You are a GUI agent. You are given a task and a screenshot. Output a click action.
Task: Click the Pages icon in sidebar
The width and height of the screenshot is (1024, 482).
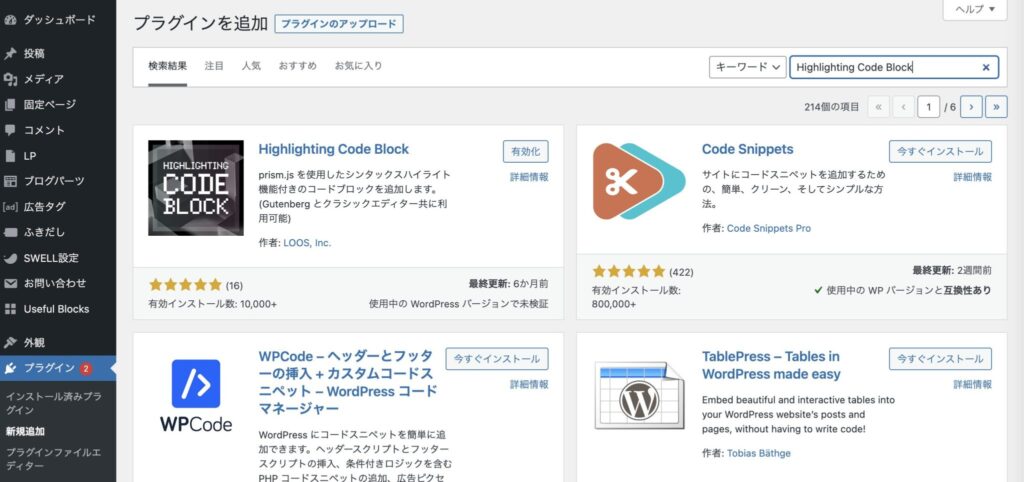tap(11, 104)
